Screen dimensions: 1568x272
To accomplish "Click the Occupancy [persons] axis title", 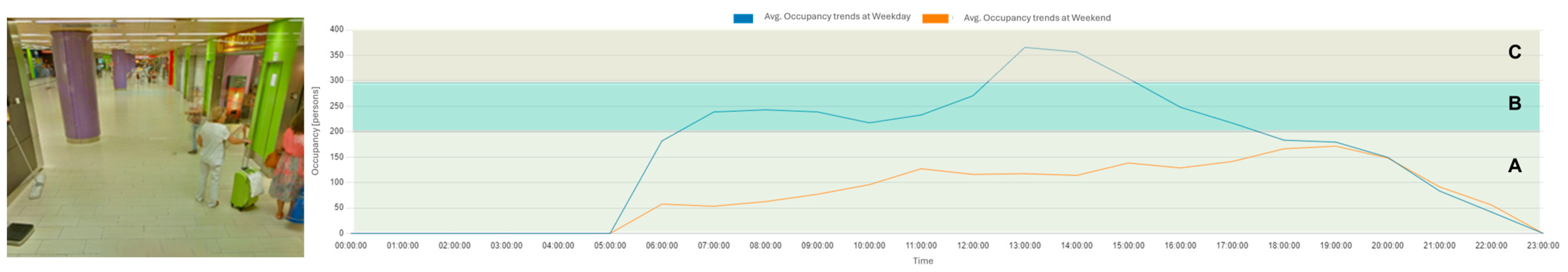I will pyautogui.click(x=315, y=131).
